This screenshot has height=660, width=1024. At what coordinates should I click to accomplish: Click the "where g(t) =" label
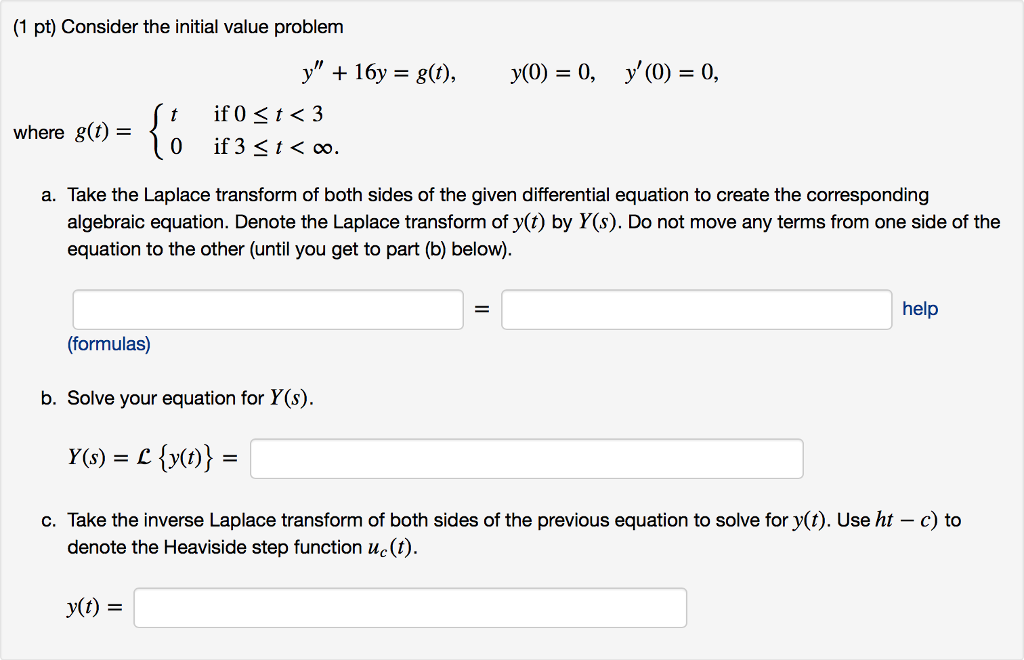72,132
